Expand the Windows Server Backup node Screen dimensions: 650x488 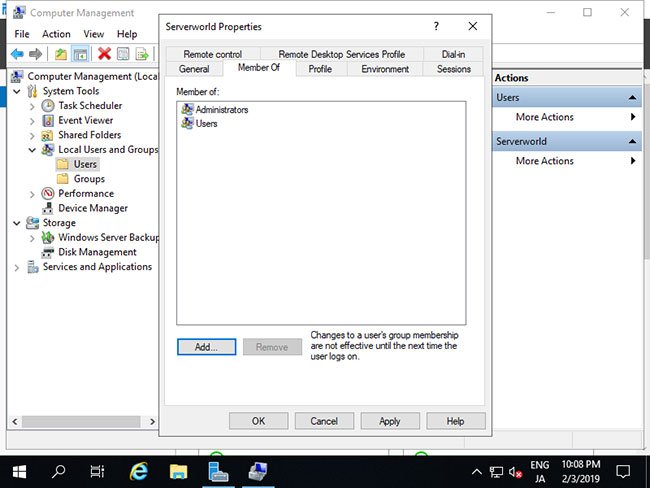tap(32, 238)
